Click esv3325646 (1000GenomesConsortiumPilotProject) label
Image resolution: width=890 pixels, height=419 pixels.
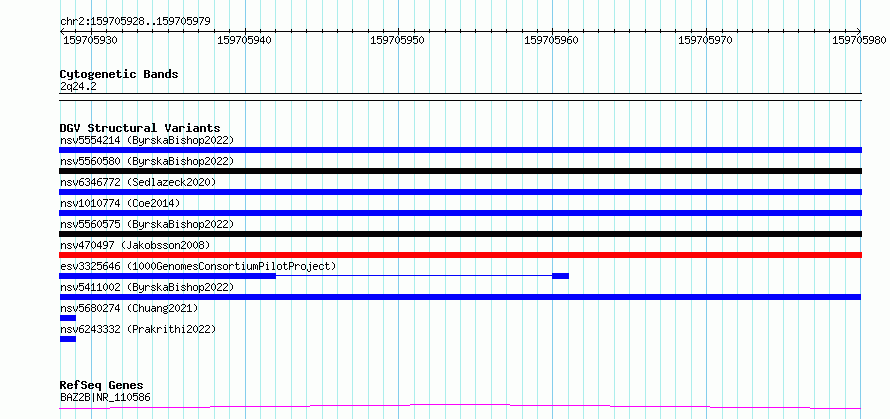coord(198,266)
